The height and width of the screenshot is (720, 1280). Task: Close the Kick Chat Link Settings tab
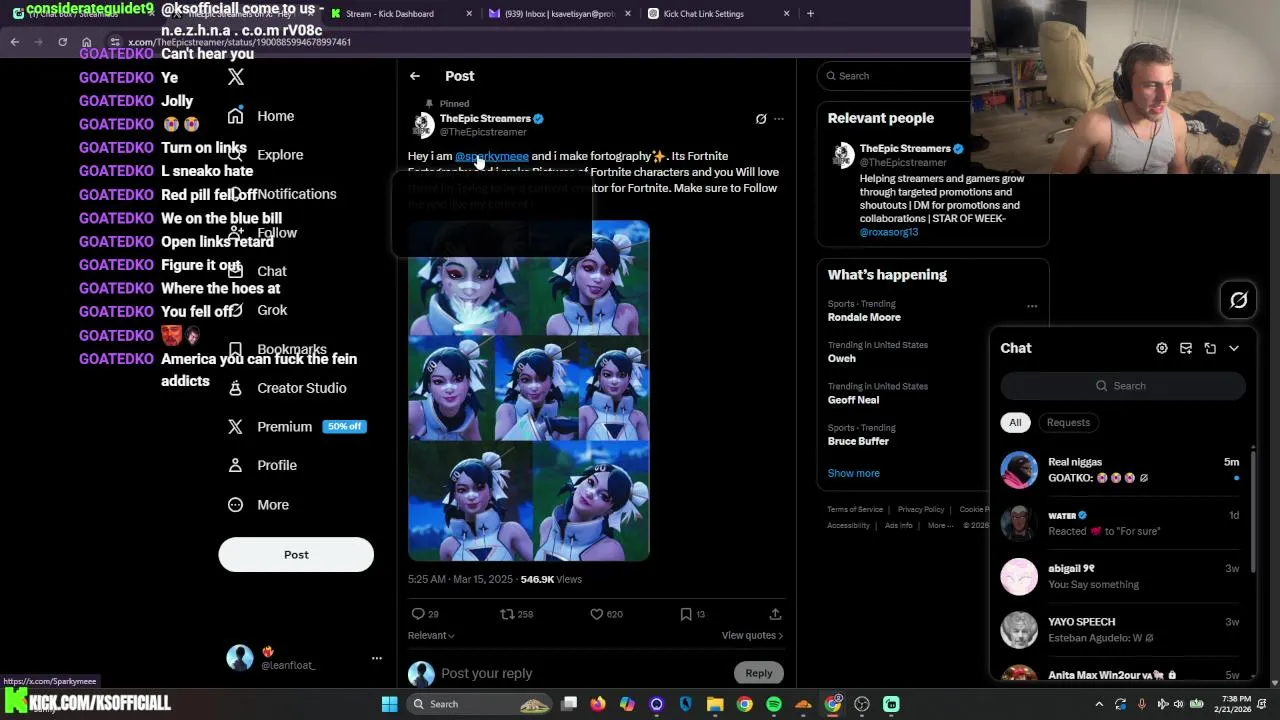[786, 14]
